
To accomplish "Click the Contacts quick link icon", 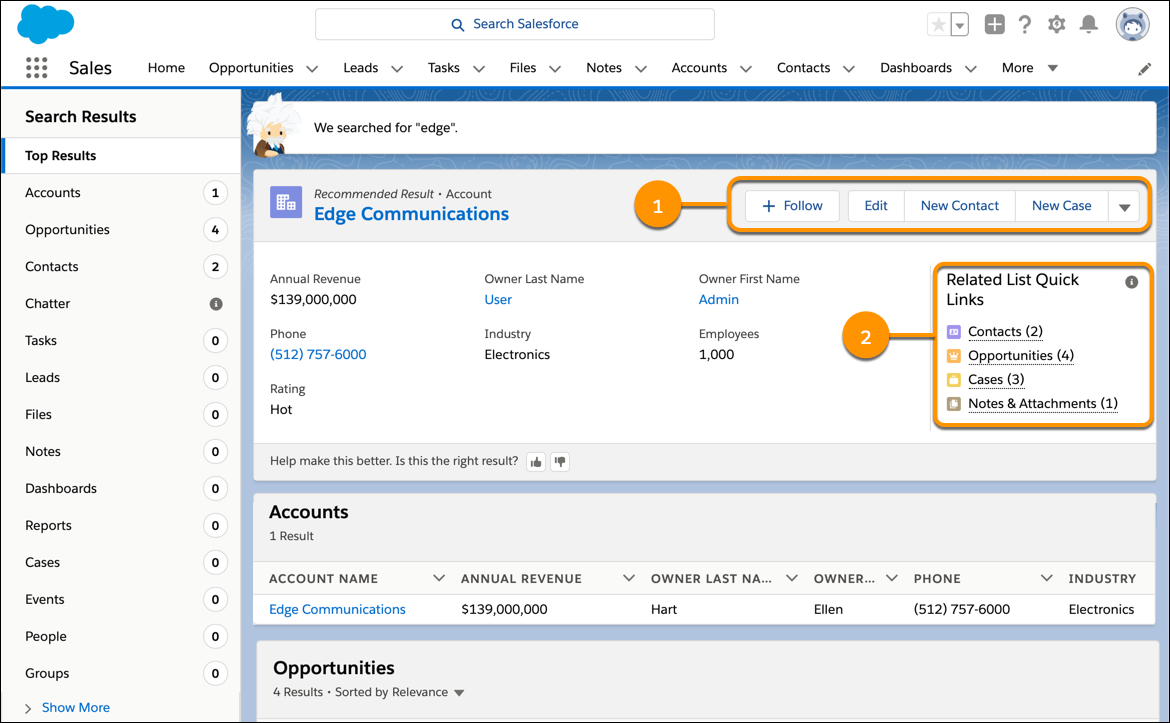I will click(954, 332).
